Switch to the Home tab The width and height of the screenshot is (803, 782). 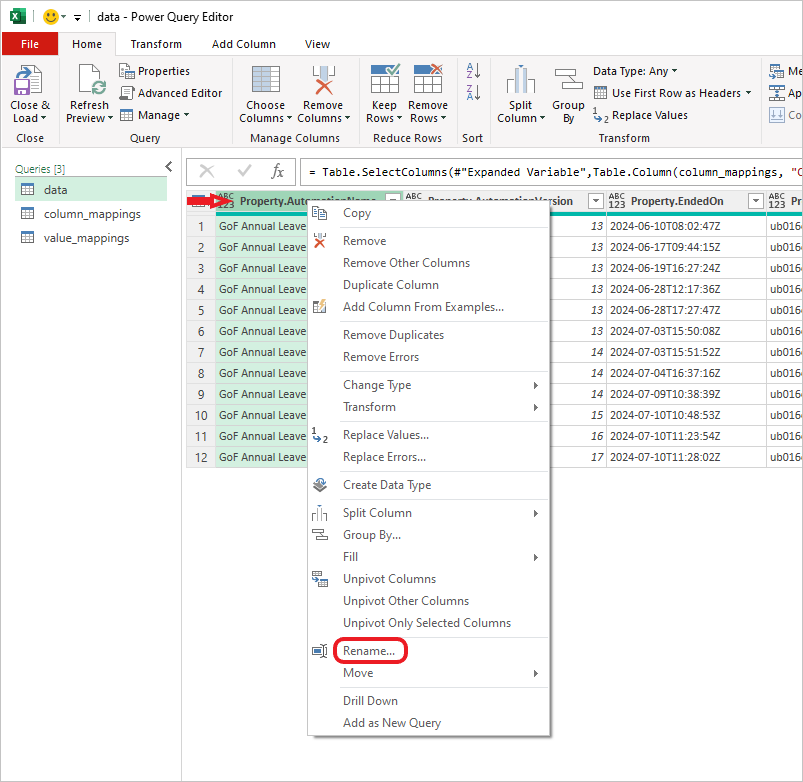87,44
